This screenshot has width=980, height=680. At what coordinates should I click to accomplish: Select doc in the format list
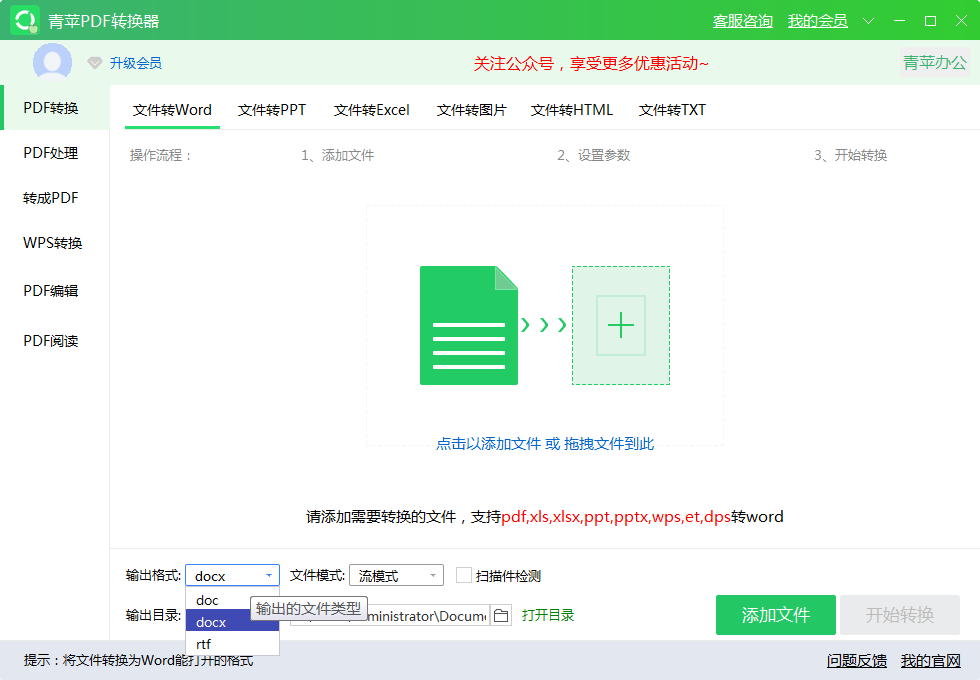coord(207,600)
